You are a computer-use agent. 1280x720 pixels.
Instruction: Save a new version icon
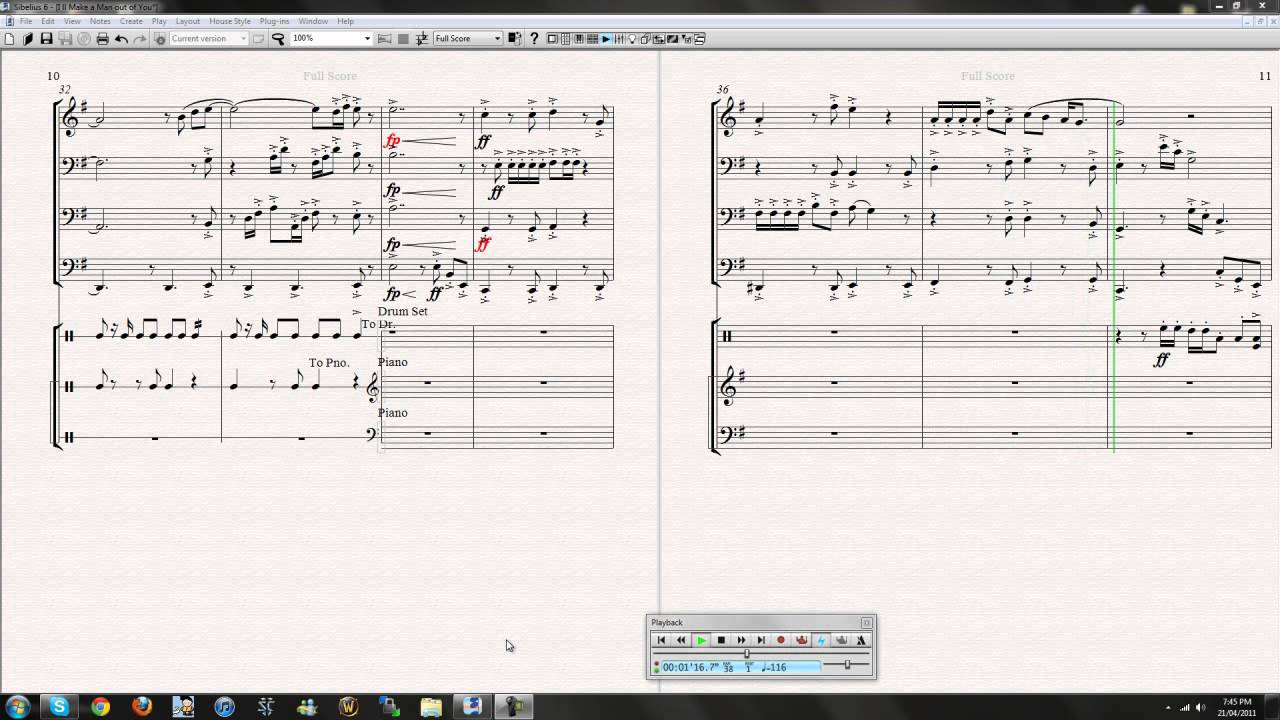pos(160,39)
